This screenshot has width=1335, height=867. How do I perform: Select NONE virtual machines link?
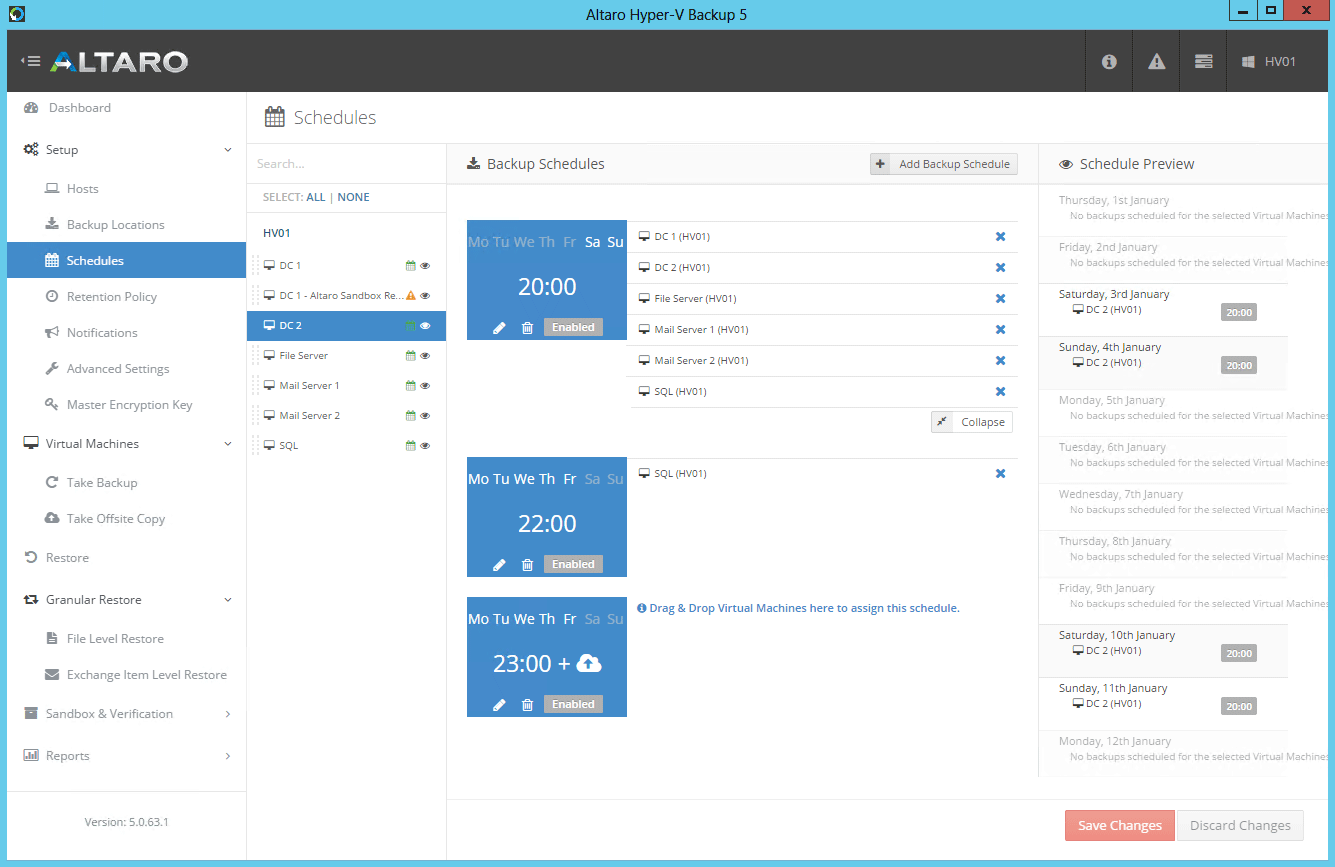(353, 198)
